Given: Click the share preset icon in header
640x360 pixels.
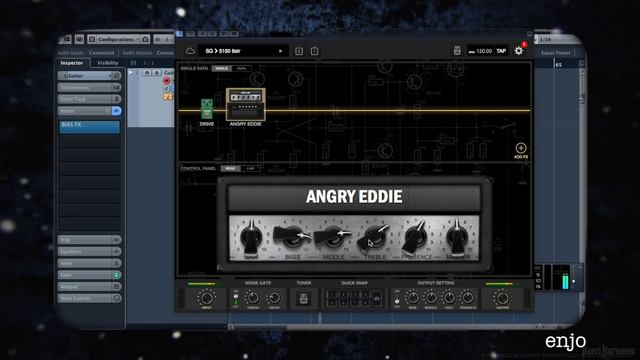Looking at the screenshot, I should point(314,51).
